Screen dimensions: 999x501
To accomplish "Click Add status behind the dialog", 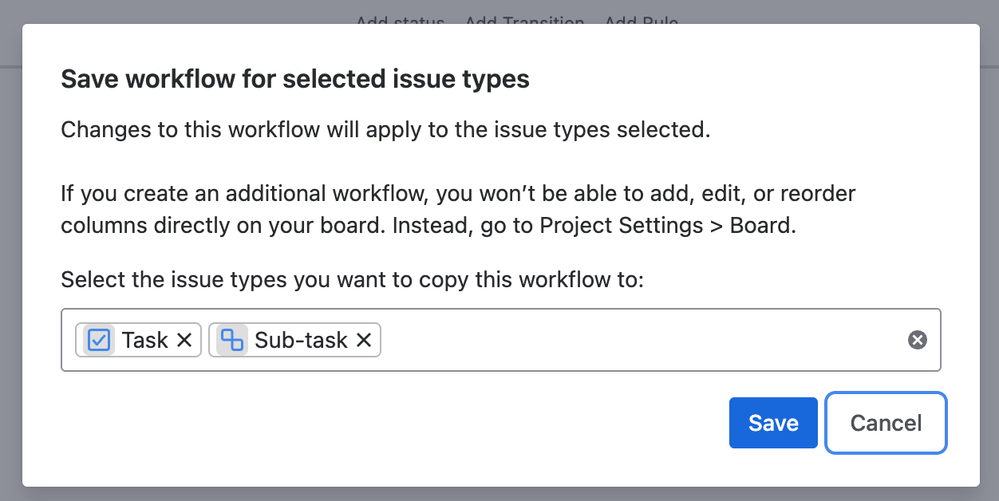I will [x=400, y=20].
